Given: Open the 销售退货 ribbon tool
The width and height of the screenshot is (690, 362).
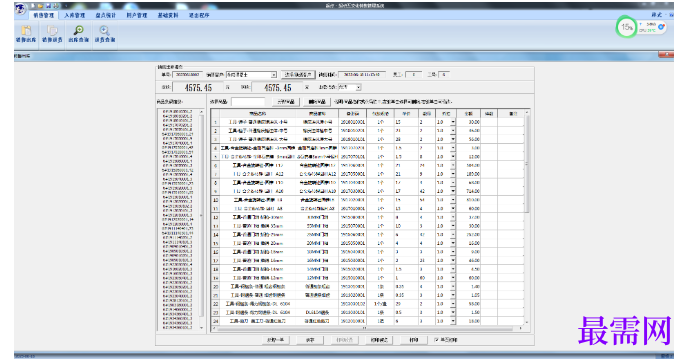Looking at the screenshot, I should 52,34.
